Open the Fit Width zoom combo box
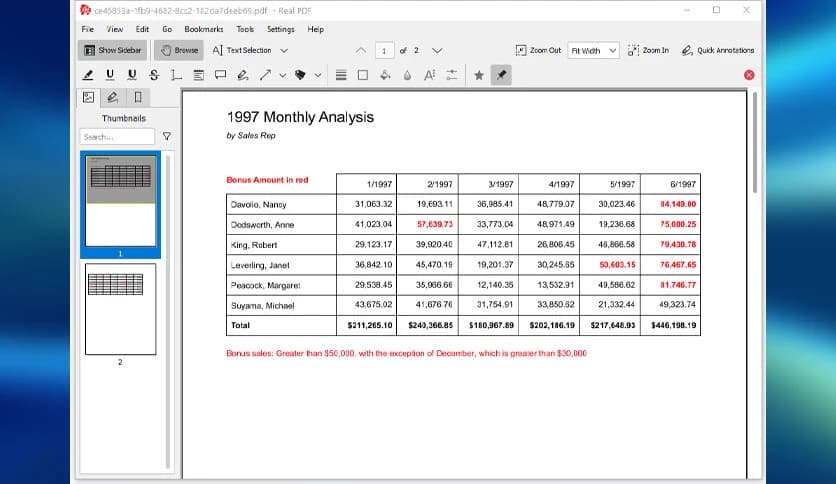836x484 pixels. pos(593,50)
